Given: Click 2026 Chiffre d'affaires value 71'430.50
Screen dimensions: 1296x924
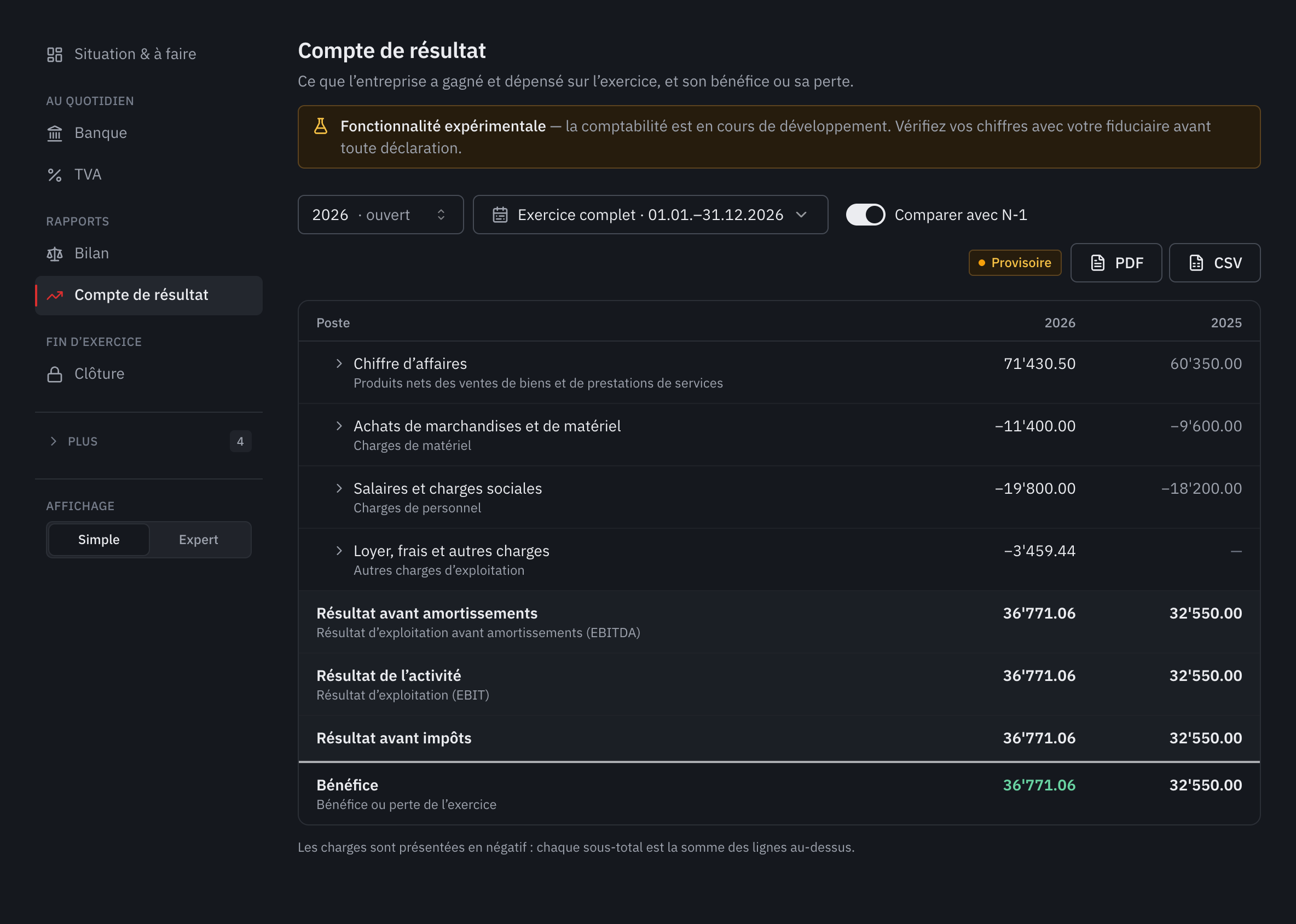Looking at the screenshot, I should click(1039, 364).
